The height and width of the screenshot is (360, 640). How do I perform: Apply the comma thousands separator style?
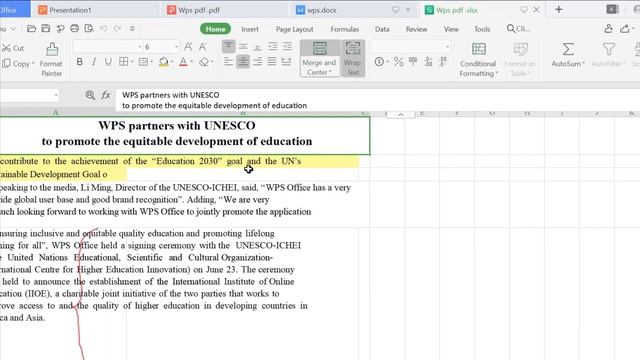tap(413, 62)
